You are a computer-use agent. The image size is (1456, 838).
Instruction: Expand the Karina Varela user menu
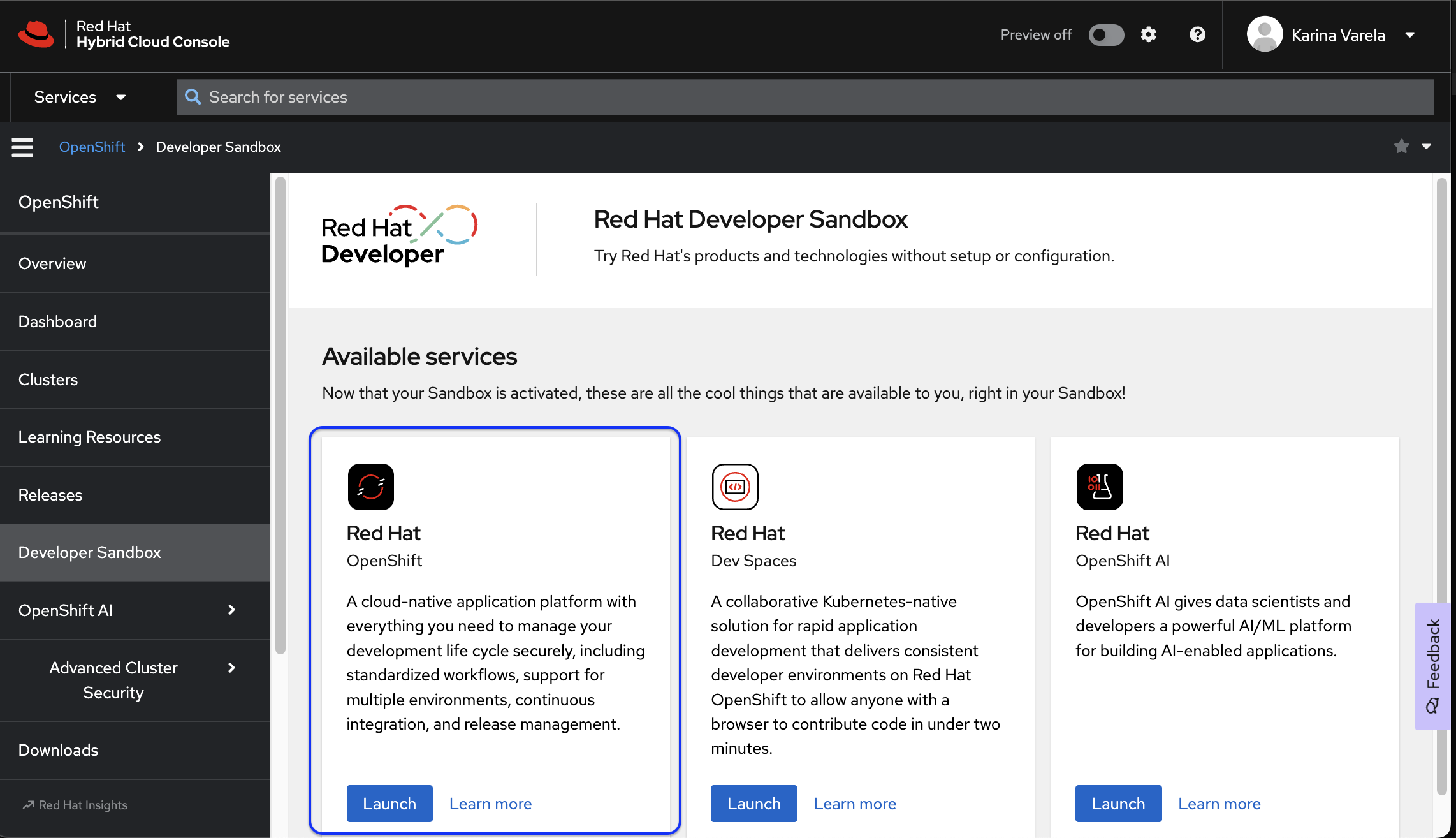coord(1409,35)
